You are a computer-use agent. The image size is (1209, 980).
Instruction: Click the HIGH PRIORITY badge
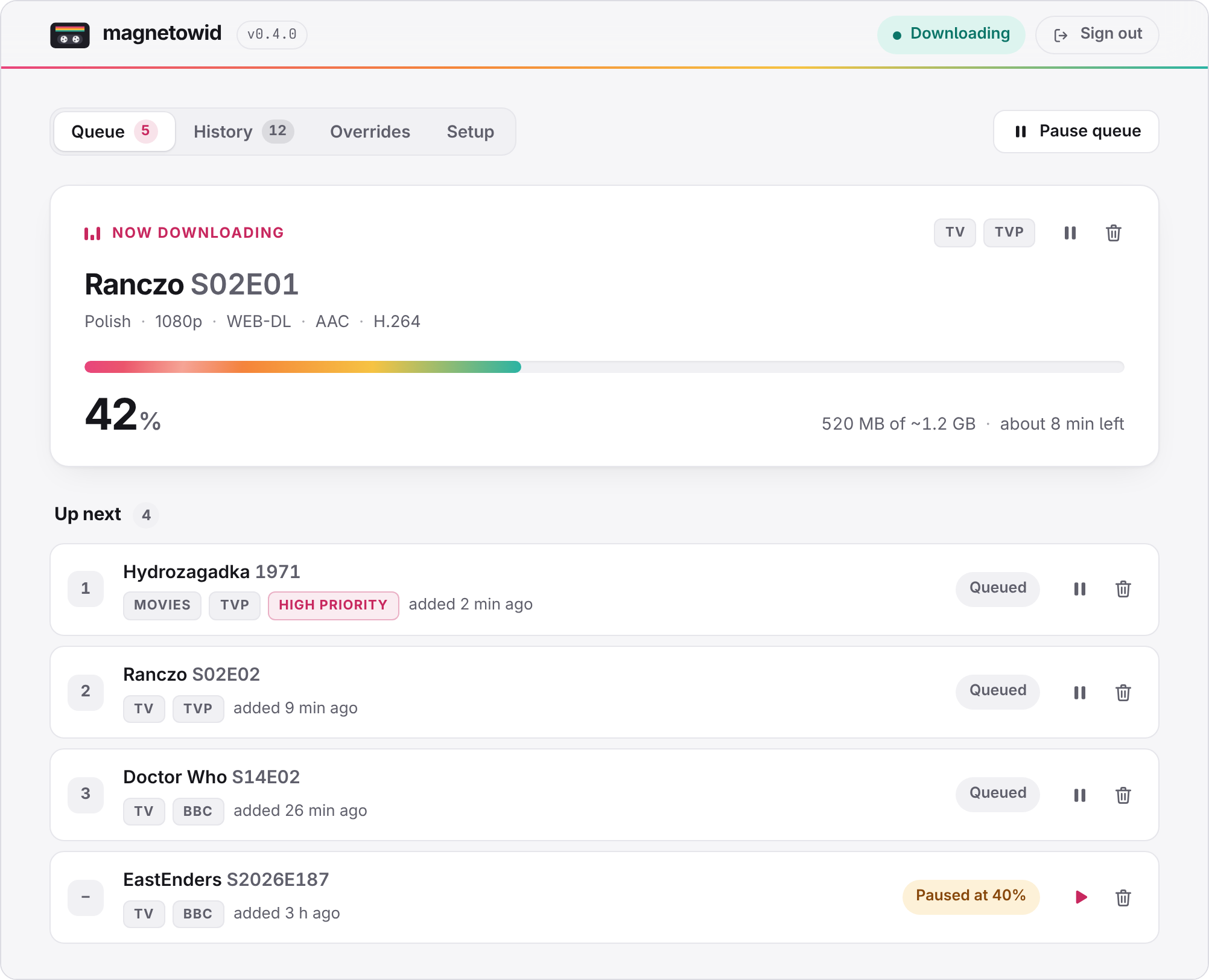(x=334, y=605)
